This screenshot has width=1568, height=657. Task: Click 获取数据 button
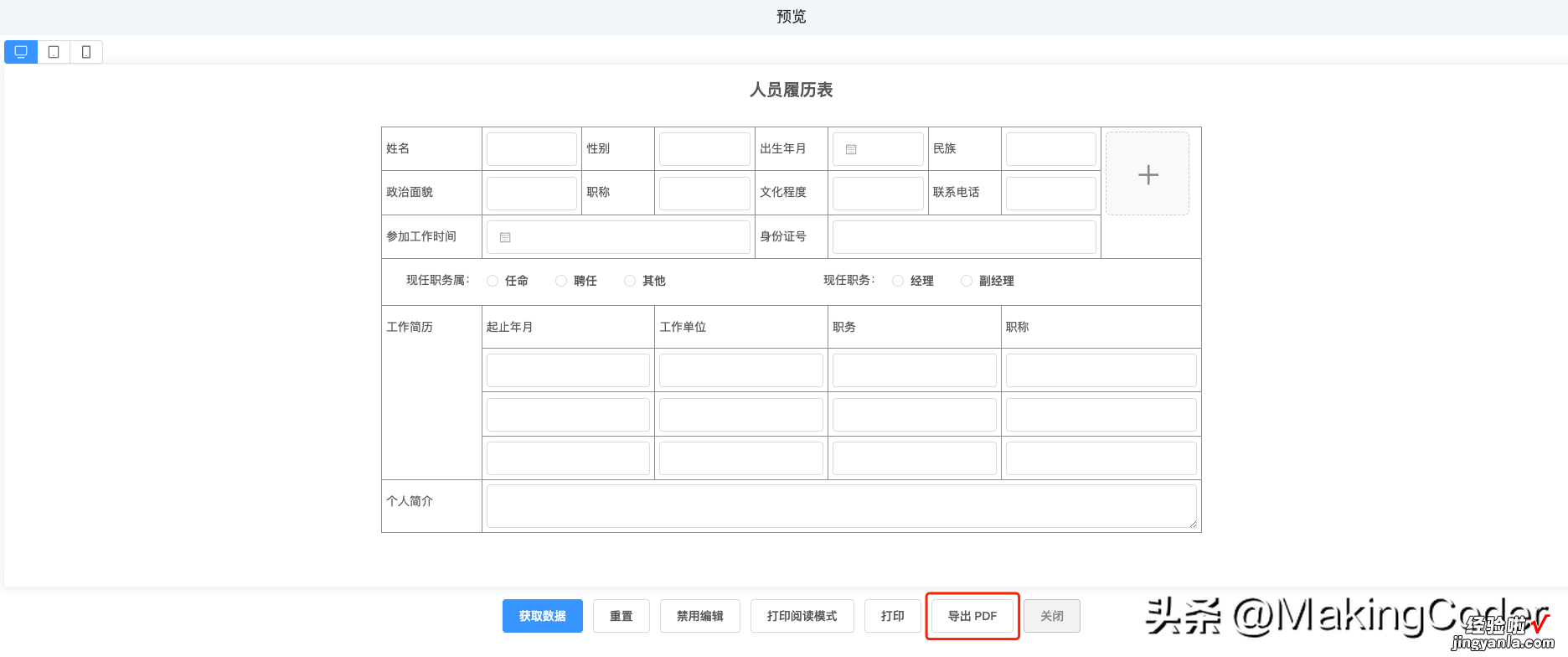pos(543,616)
